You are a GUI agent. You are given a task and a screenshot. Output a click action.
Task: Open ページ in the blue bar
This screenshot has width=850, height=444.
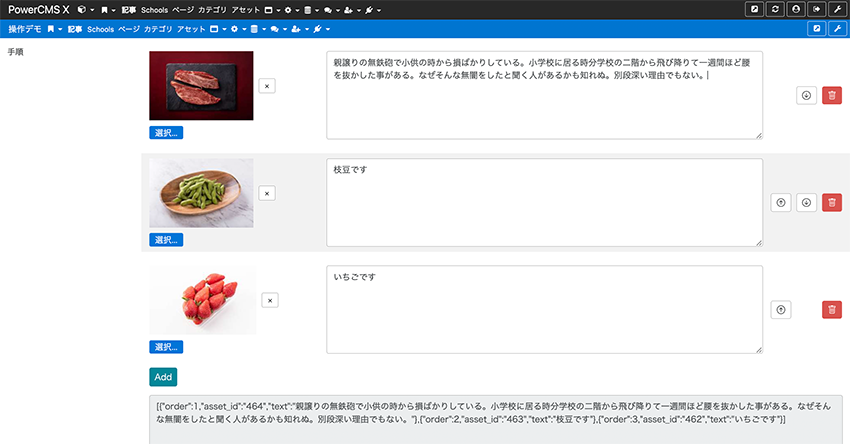(128, 29)
